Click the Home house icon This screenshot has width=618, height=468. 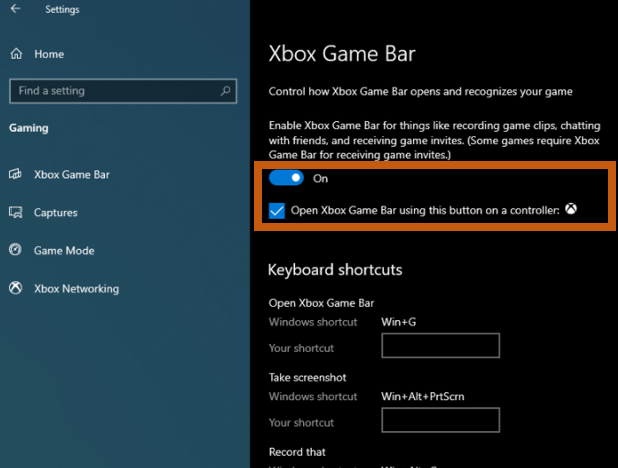16,54
